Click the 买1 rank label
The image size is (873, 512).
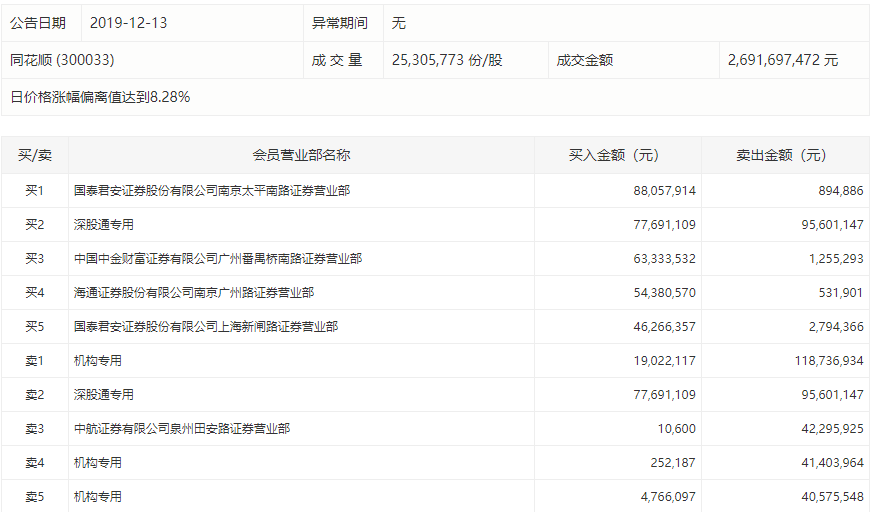[x=35, y=191]
